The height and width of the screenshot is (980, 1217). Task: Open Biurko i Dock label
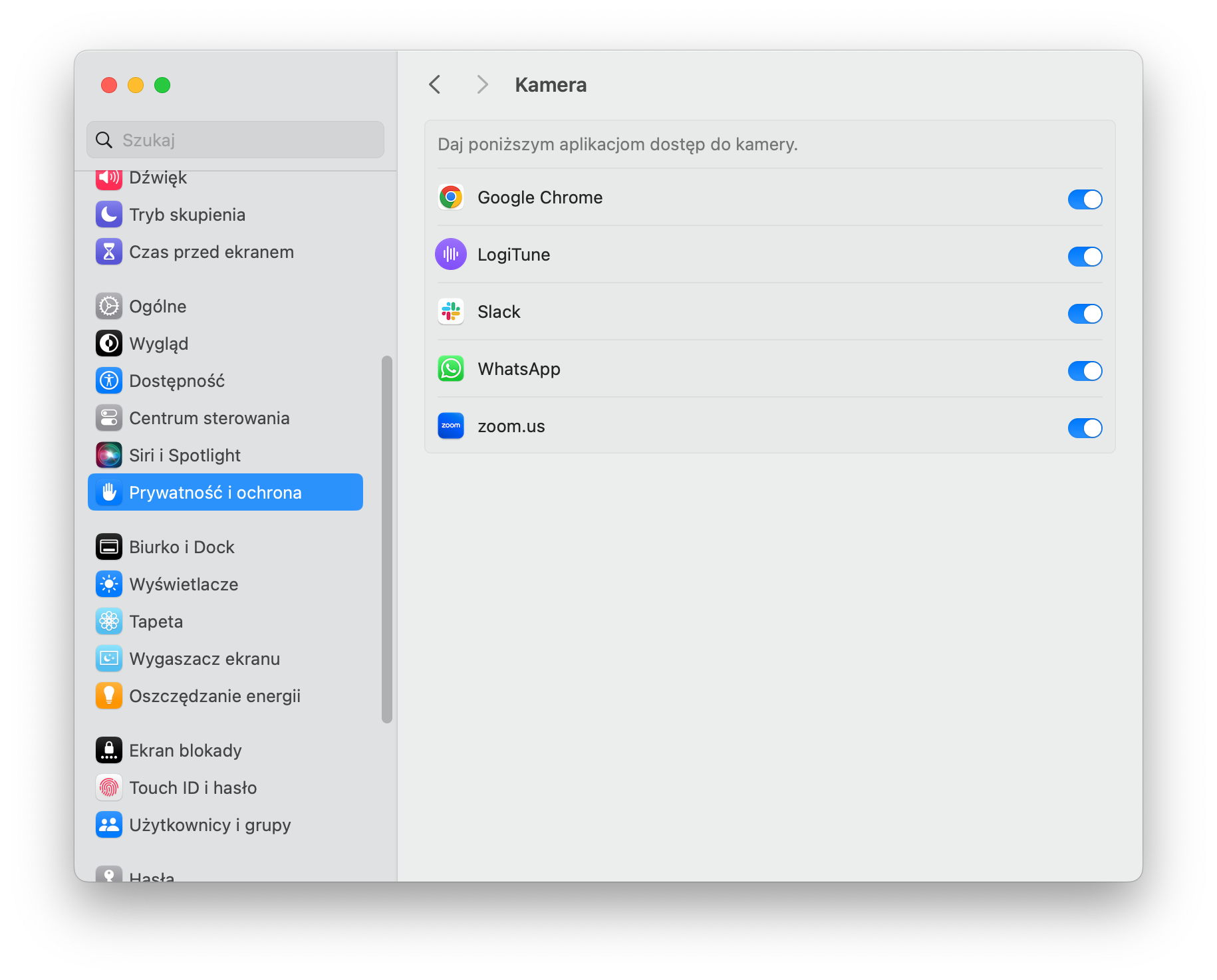tap(182, 547)
